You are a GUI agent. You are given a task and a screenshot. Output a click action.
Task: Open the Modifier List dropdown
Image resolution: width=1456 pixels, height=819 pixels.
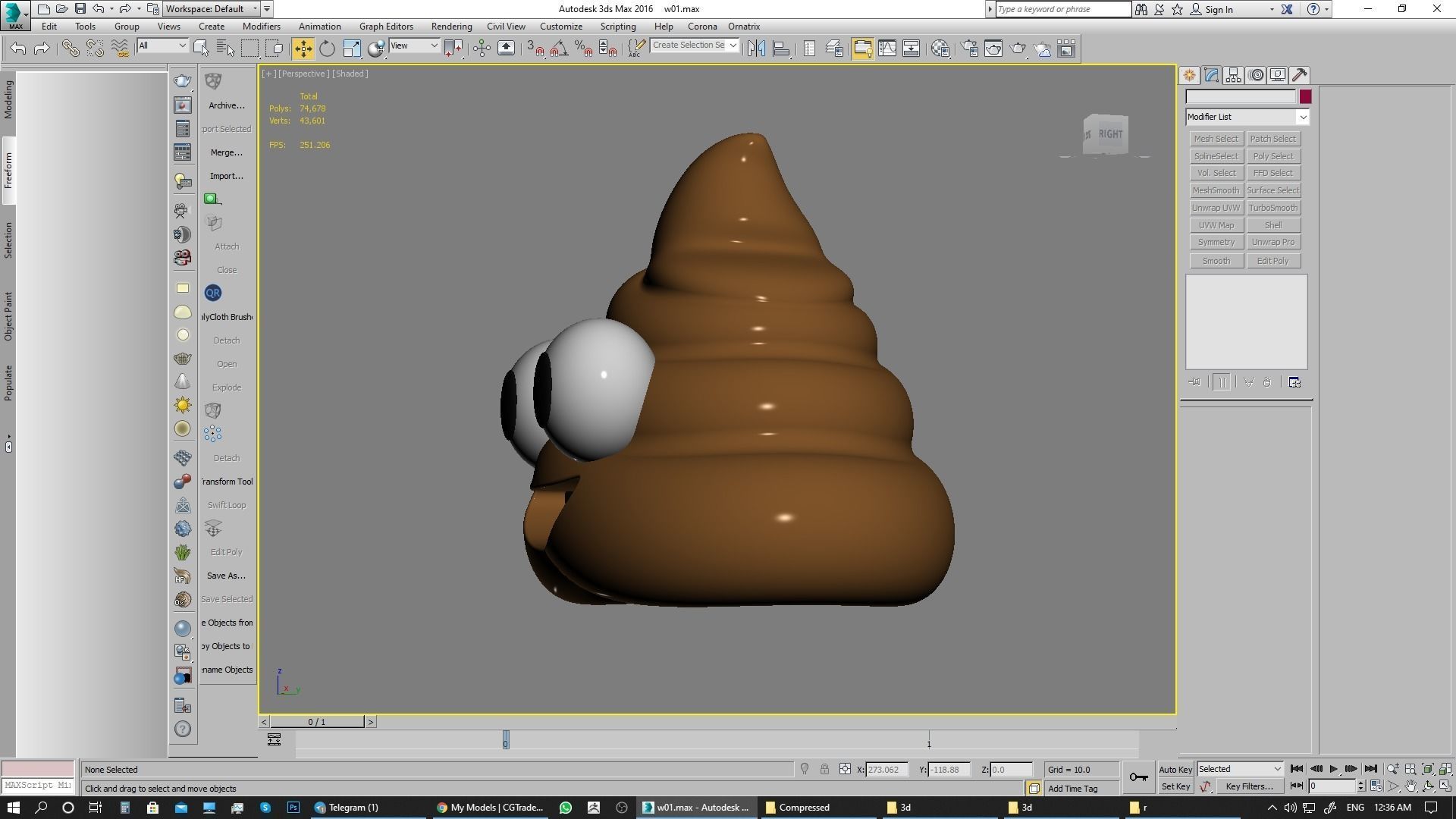click(1247, 117)
